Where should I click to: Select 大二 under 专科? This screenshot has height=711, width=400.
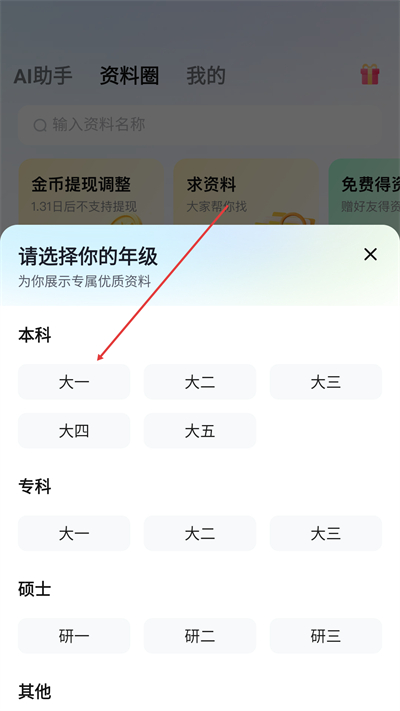200,533
